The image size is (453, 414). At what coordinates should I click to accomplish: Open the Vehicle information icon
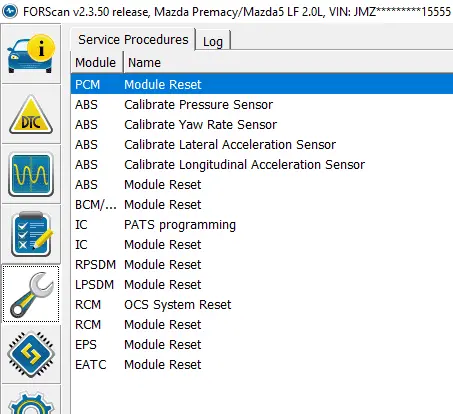tap(31, 54)
